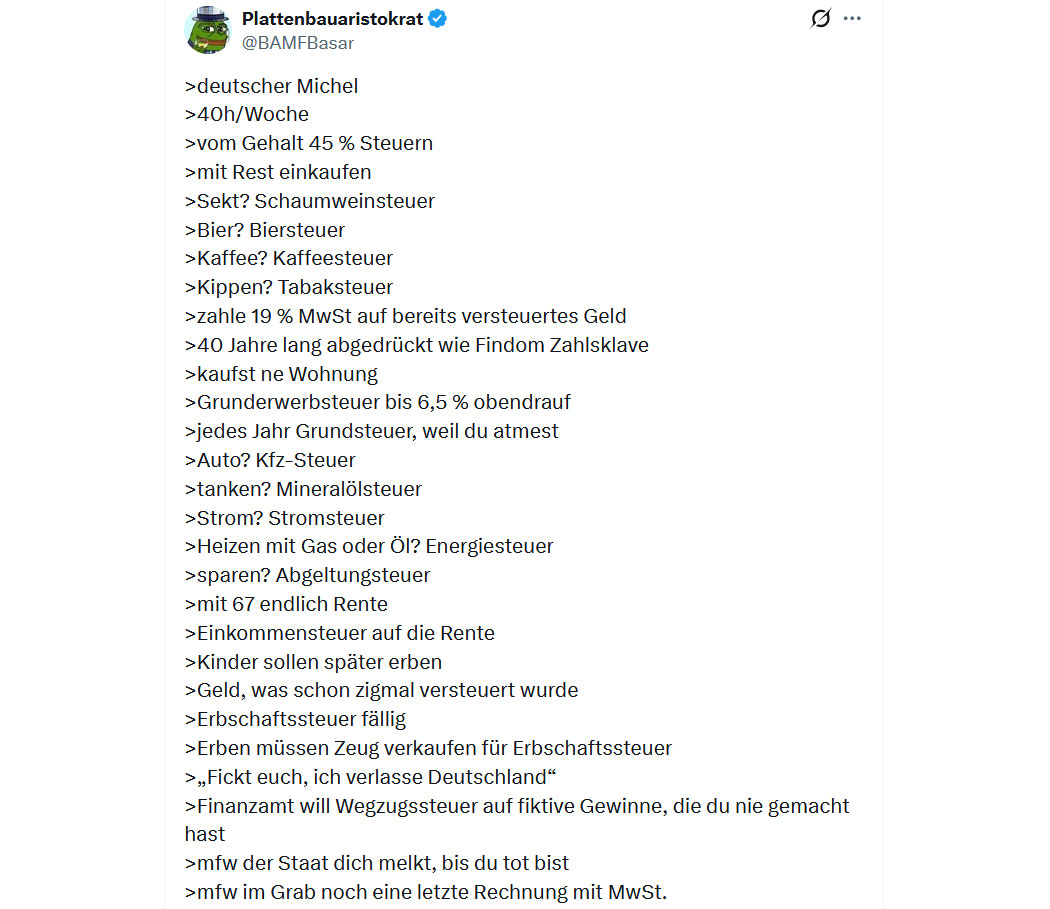
Task: Click the line "Erbschaftssteuer fällig"
Action: click(x=295, y=719)
